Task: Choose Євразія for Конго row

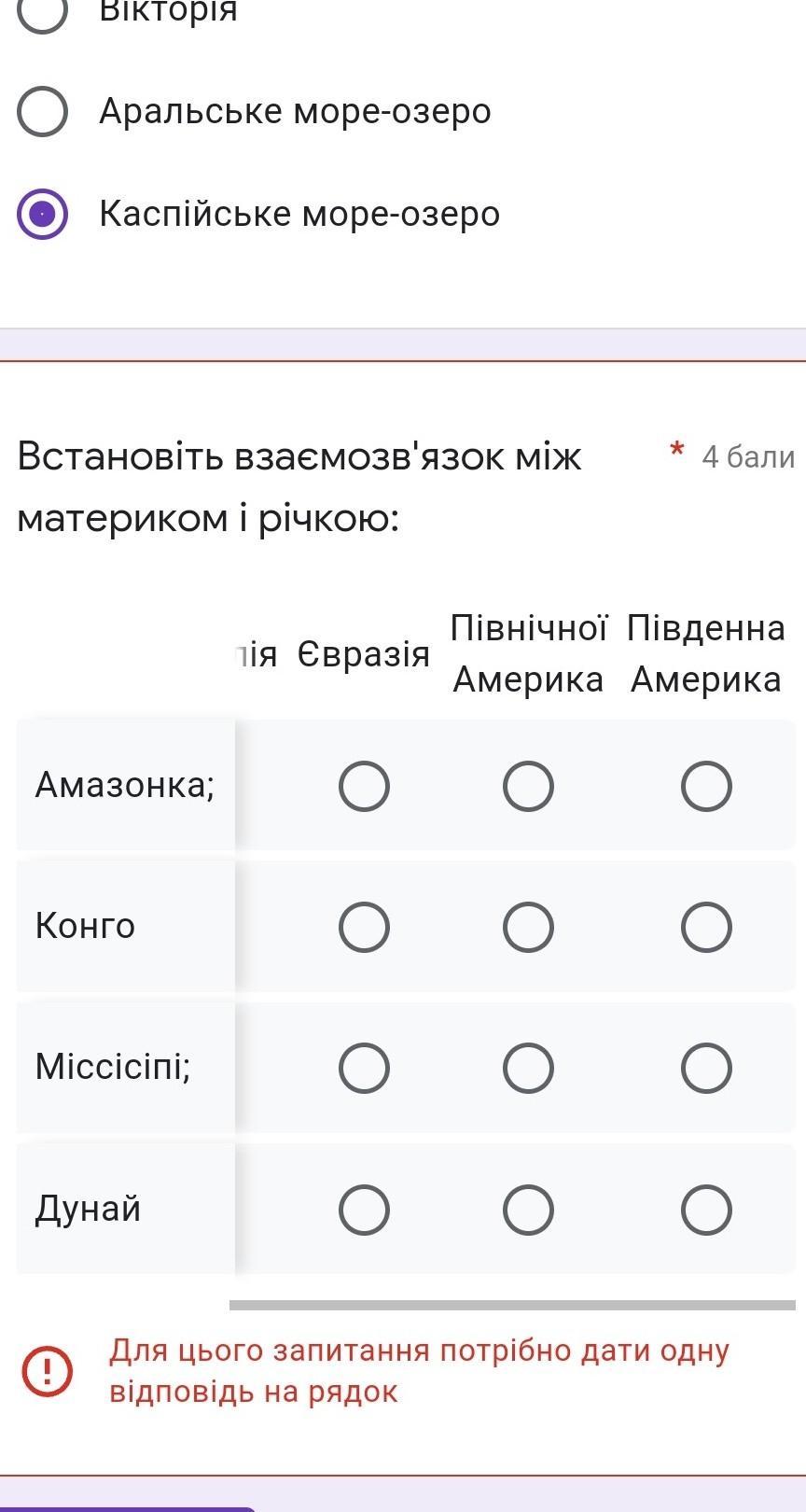Action: [364, 927]
